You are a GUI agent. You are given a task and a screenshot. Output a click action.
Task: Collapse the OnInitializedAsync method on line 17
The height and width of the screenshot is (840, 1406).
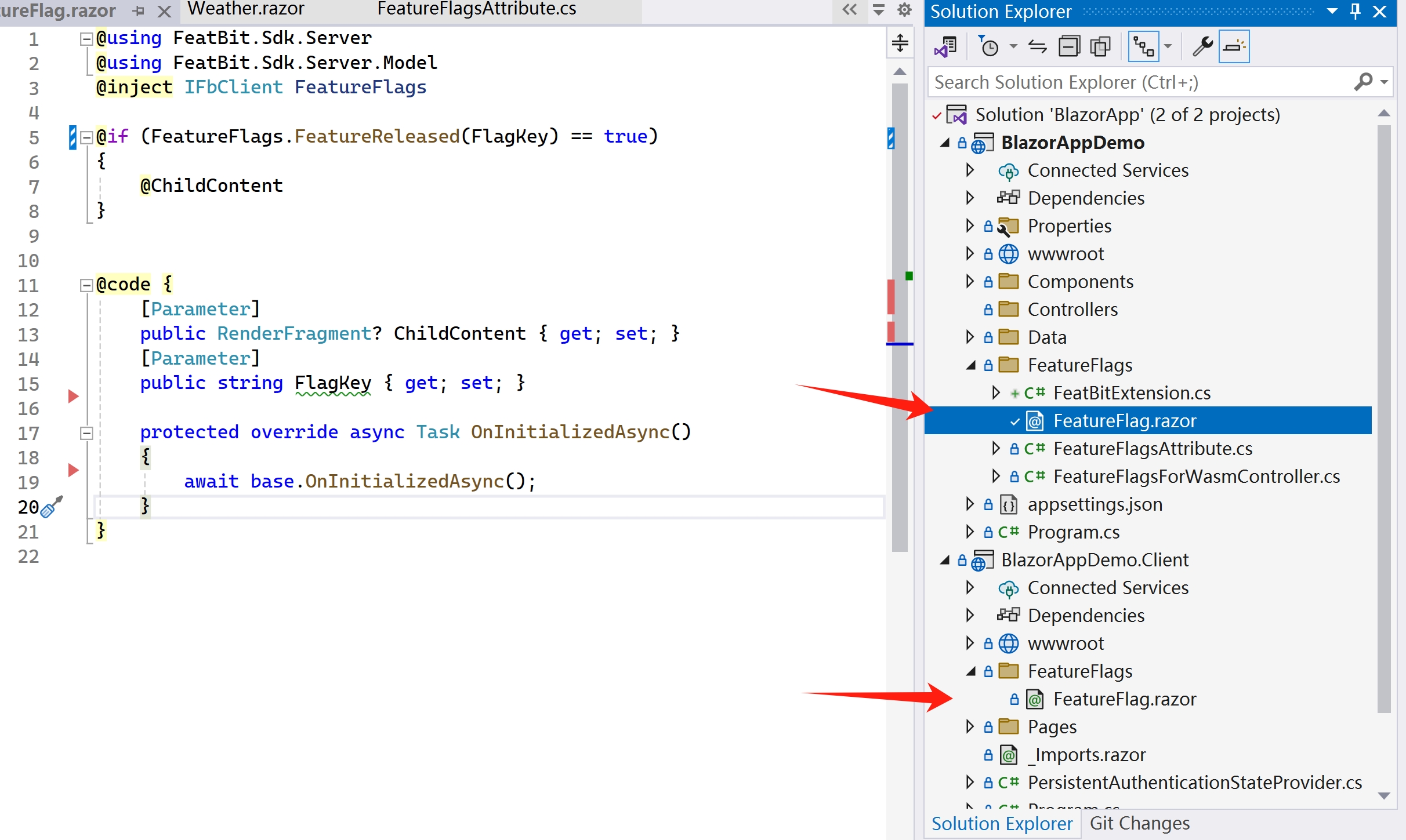click(86, 433)
